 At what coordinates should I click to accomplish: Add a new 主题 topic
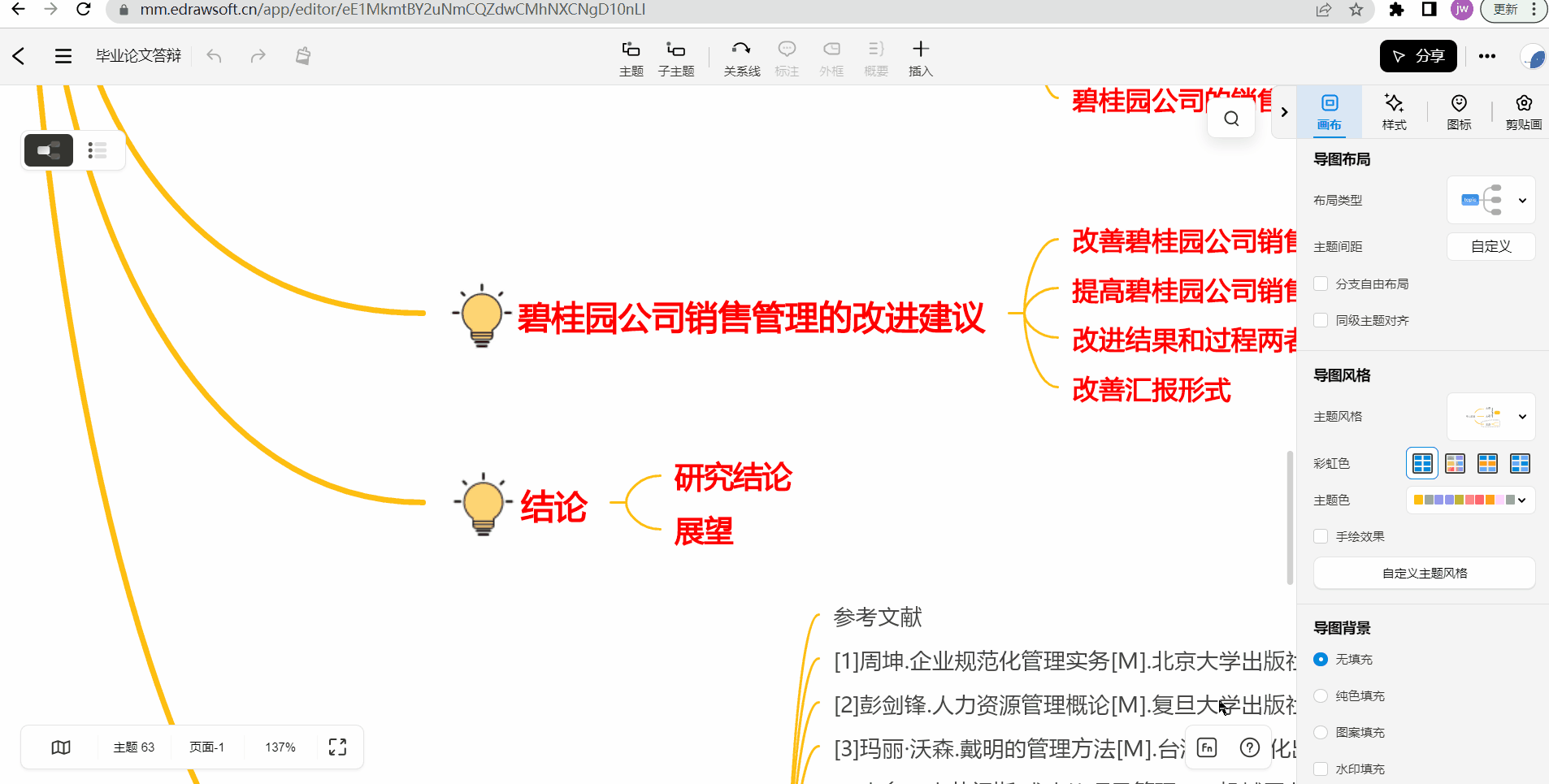coord(631,58)
